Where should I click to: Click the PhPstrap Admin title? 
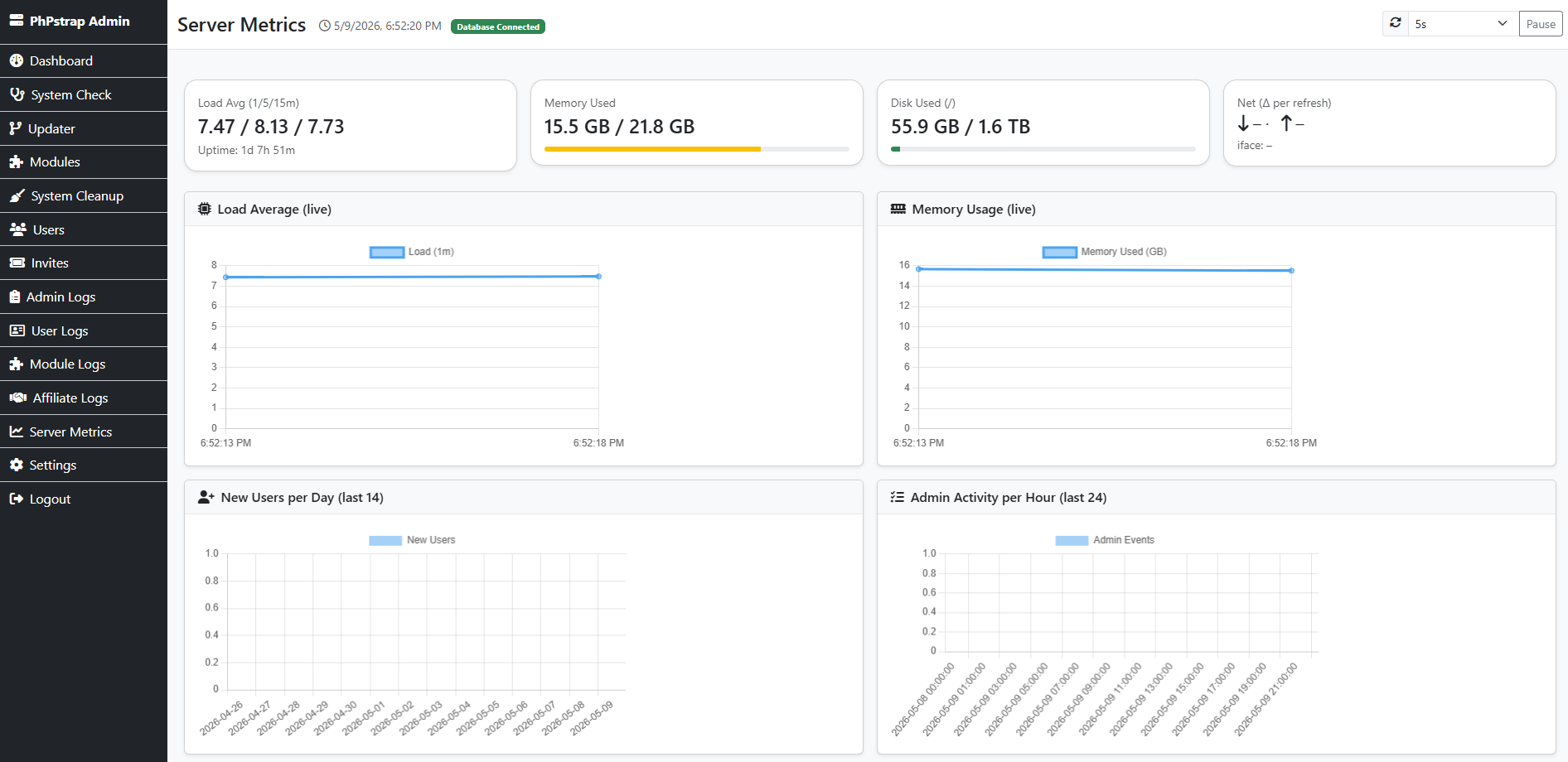click(x=80, y=21)
